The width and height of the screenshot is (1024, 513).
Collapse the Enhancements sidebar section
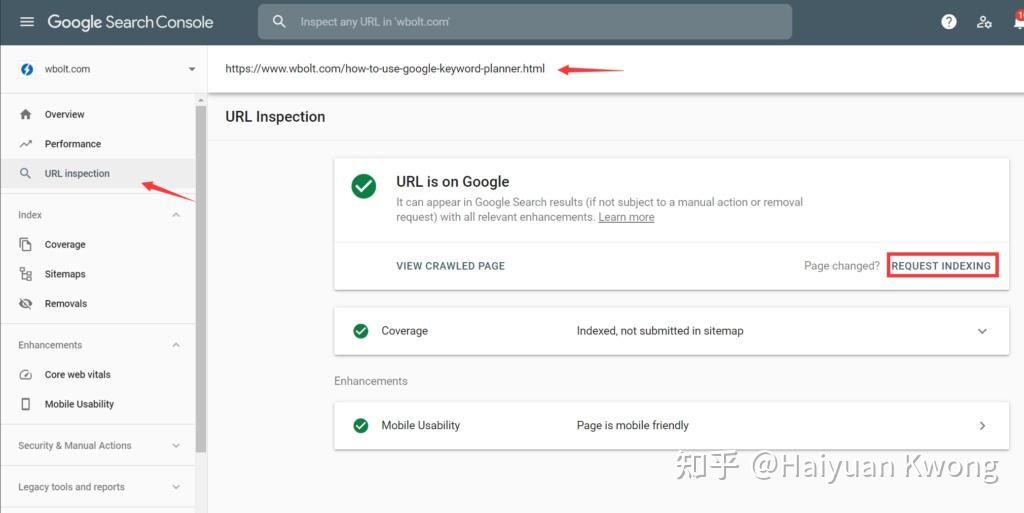tap(176, 345)
